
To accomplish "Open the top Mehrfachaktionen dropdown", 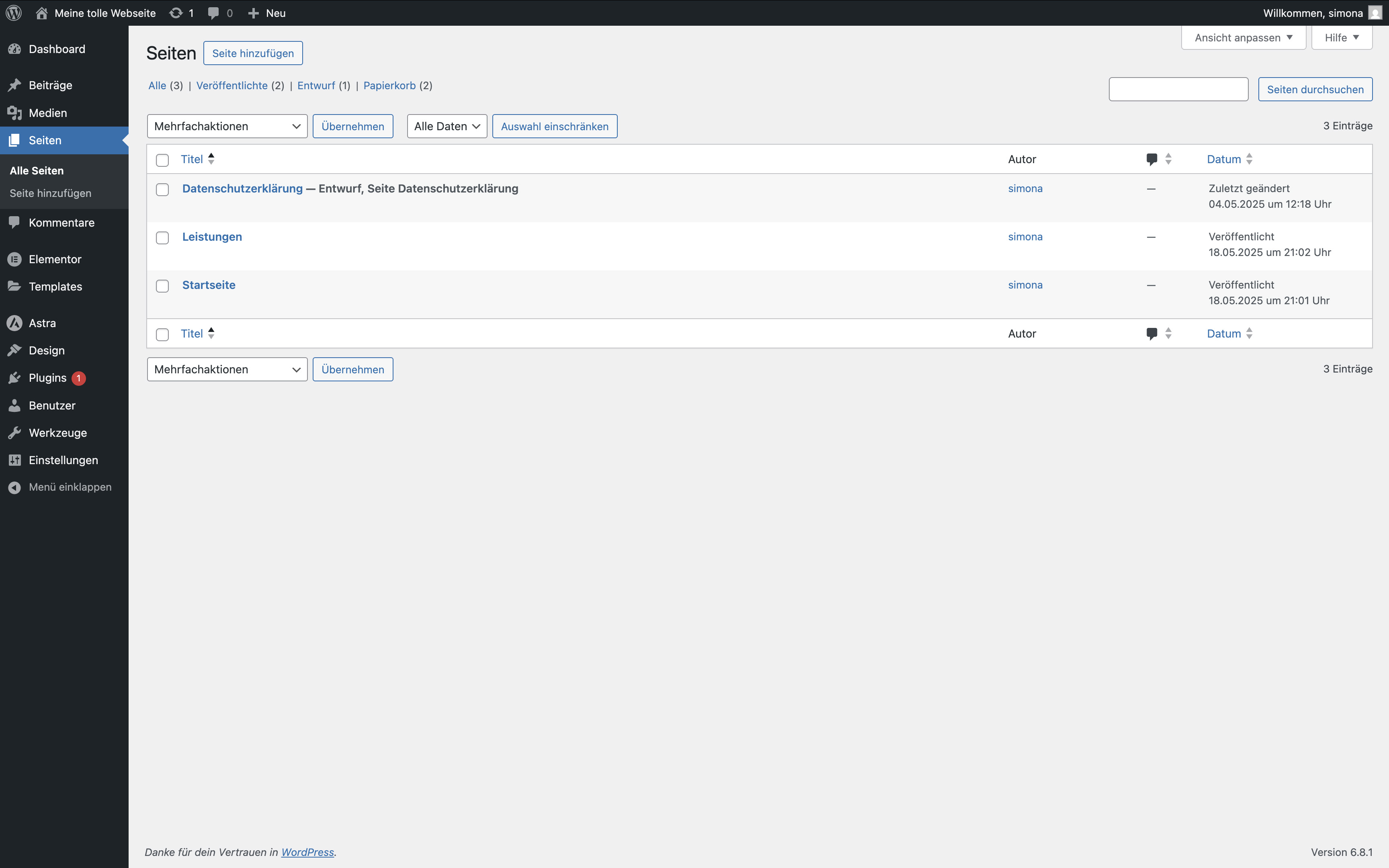I will click(227, 126).
